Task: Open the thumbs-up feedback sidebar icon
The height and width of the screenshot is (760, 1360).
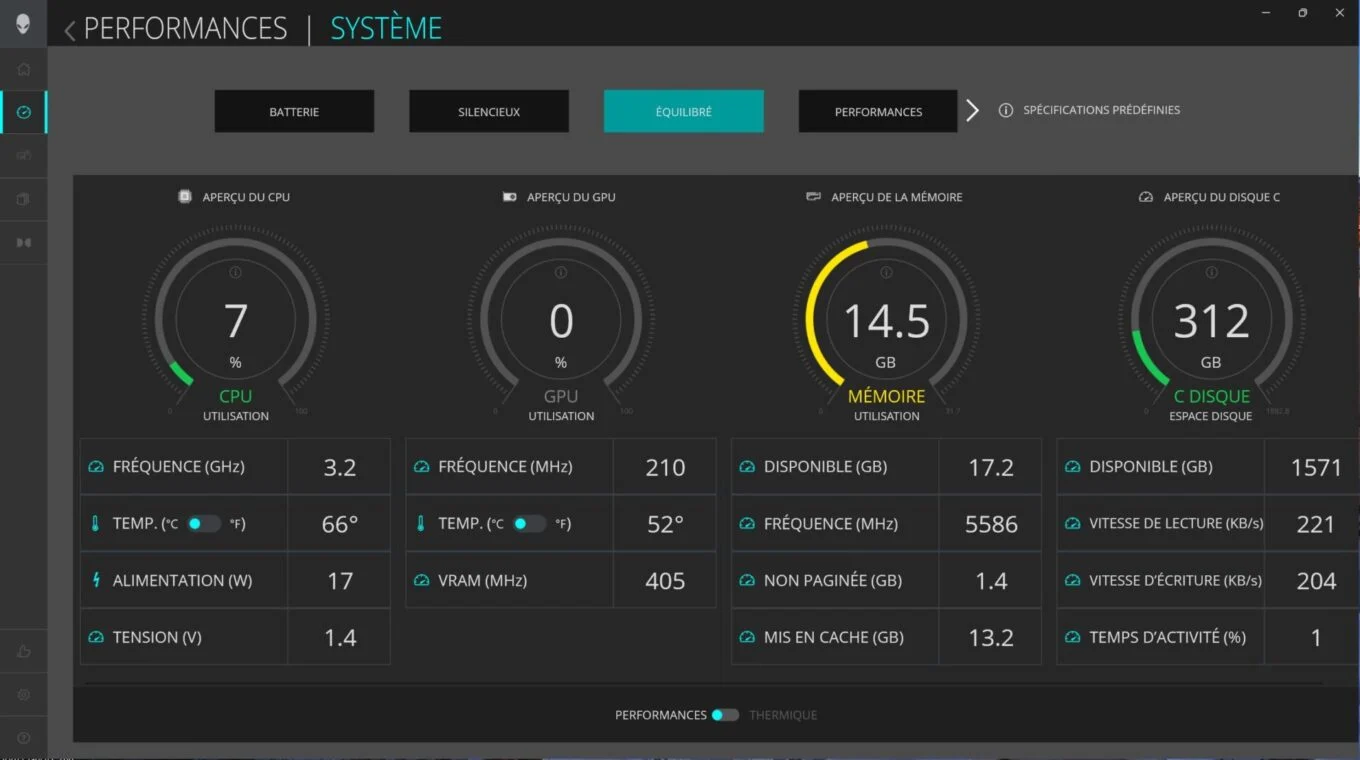Action: click(x=23, y=651)
